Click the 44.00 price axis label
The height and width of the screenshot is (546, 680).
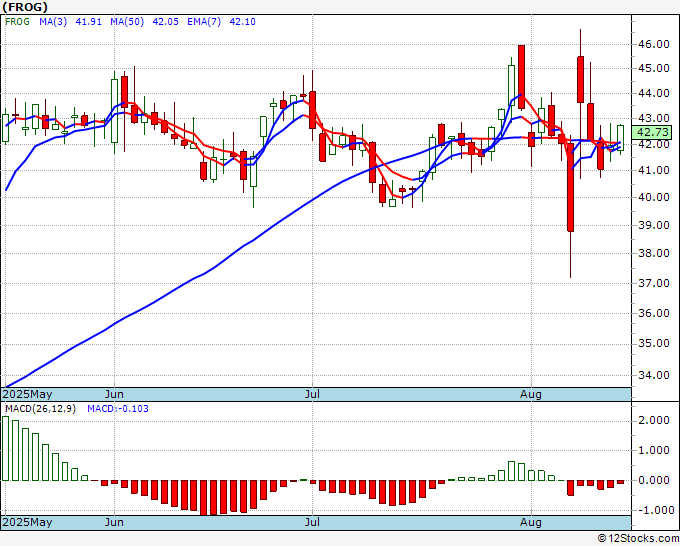coord(653,93)
